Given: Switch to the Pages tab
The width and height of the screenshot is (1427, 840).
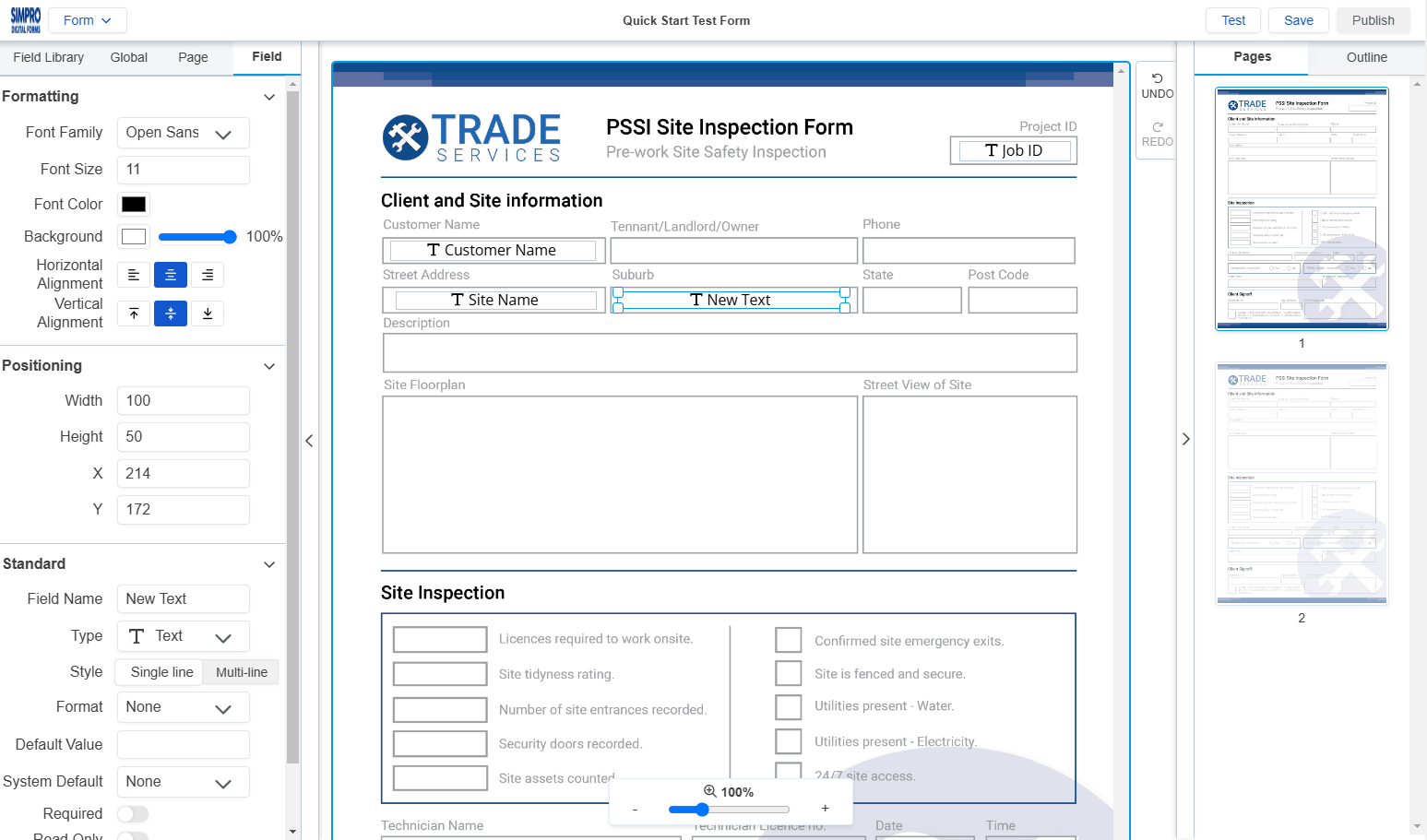Looking at the screenshot, I should [1252, 57].
